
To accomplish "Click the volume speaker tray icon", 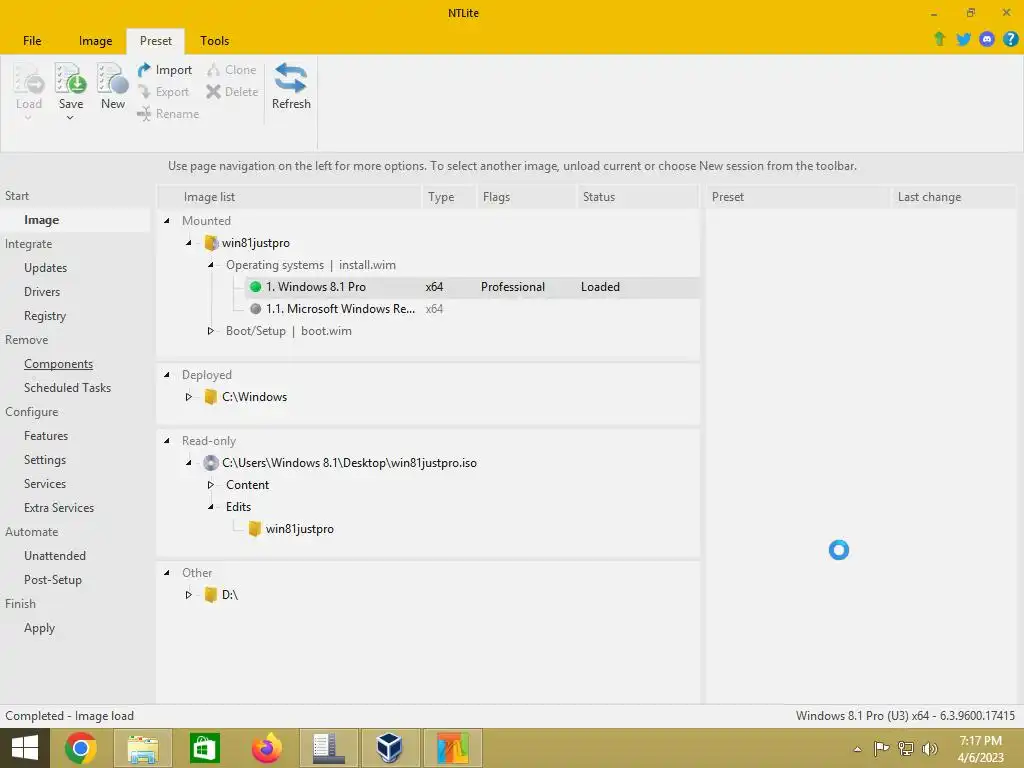I will coord(929,748).
